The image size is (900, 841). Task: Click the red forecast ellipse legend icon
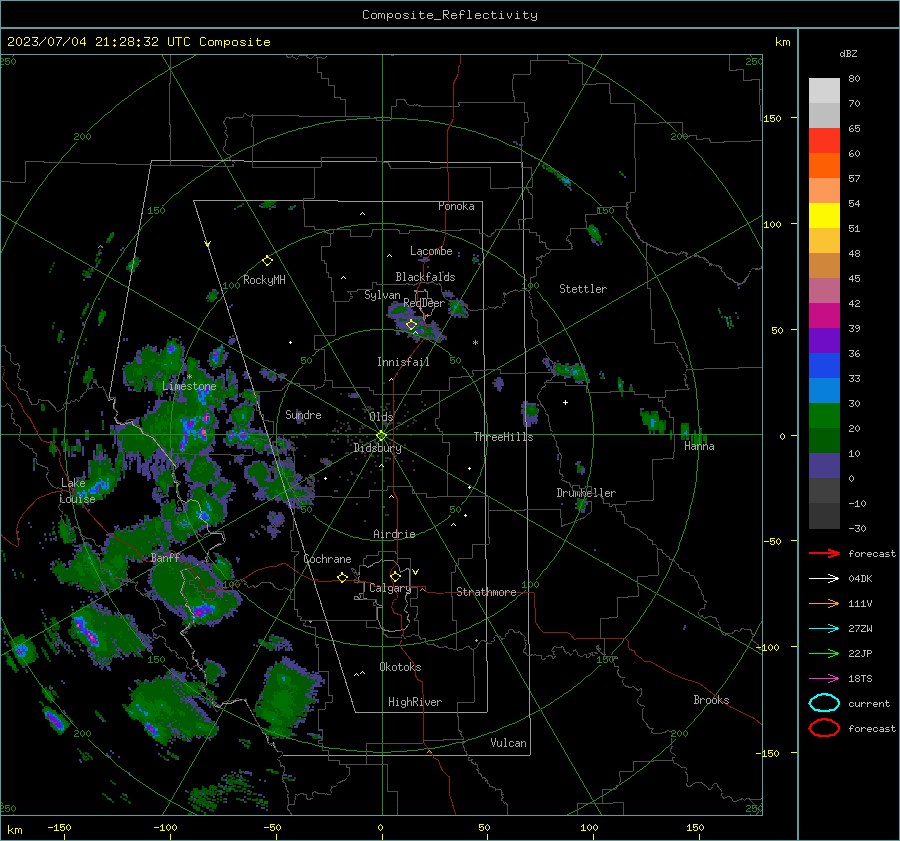pos(824,728)
